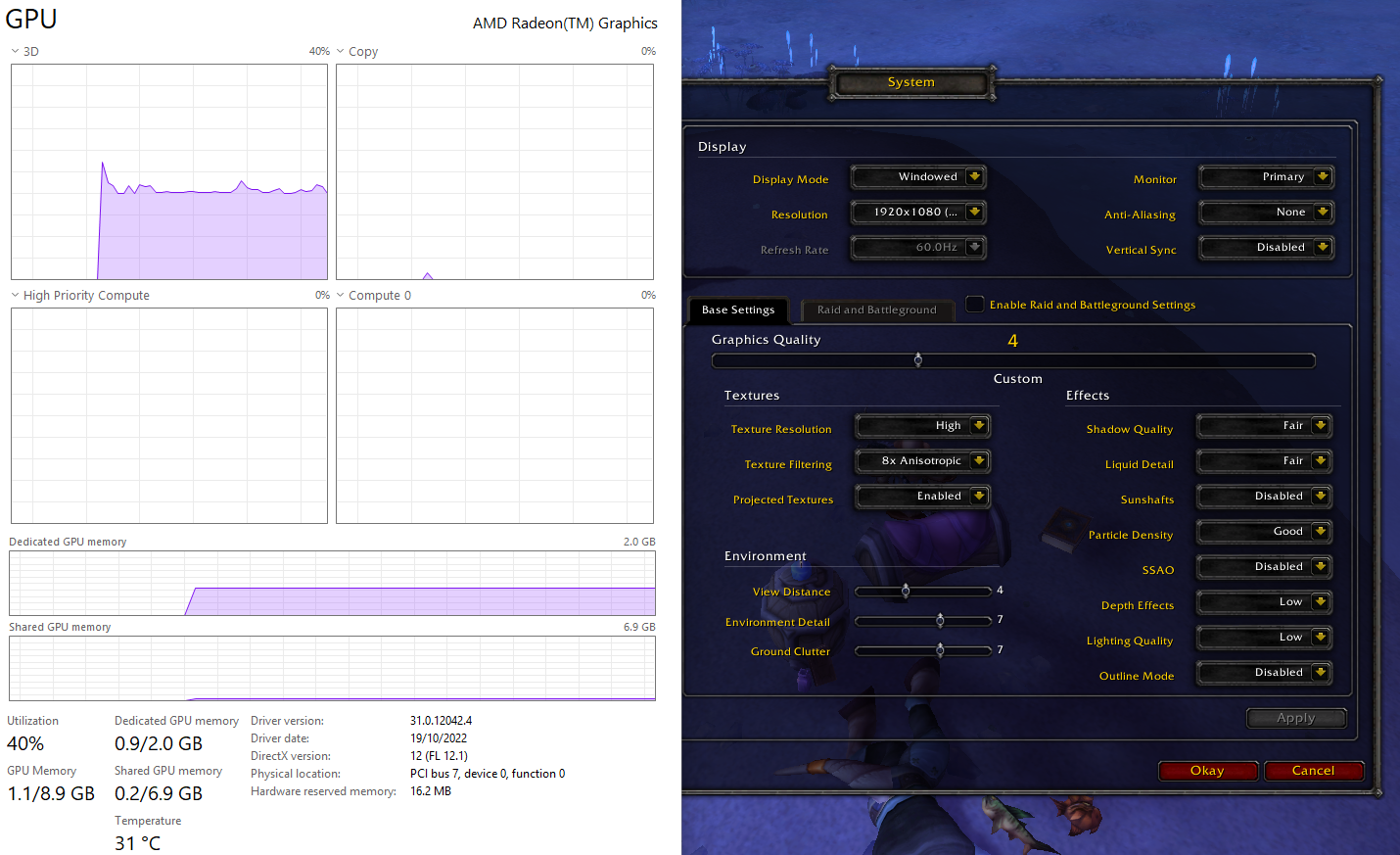The width and height of the screenshot is (1400, 855).
Task: Click the Dedicated GPU memory graph
Action: click(332, 584)
